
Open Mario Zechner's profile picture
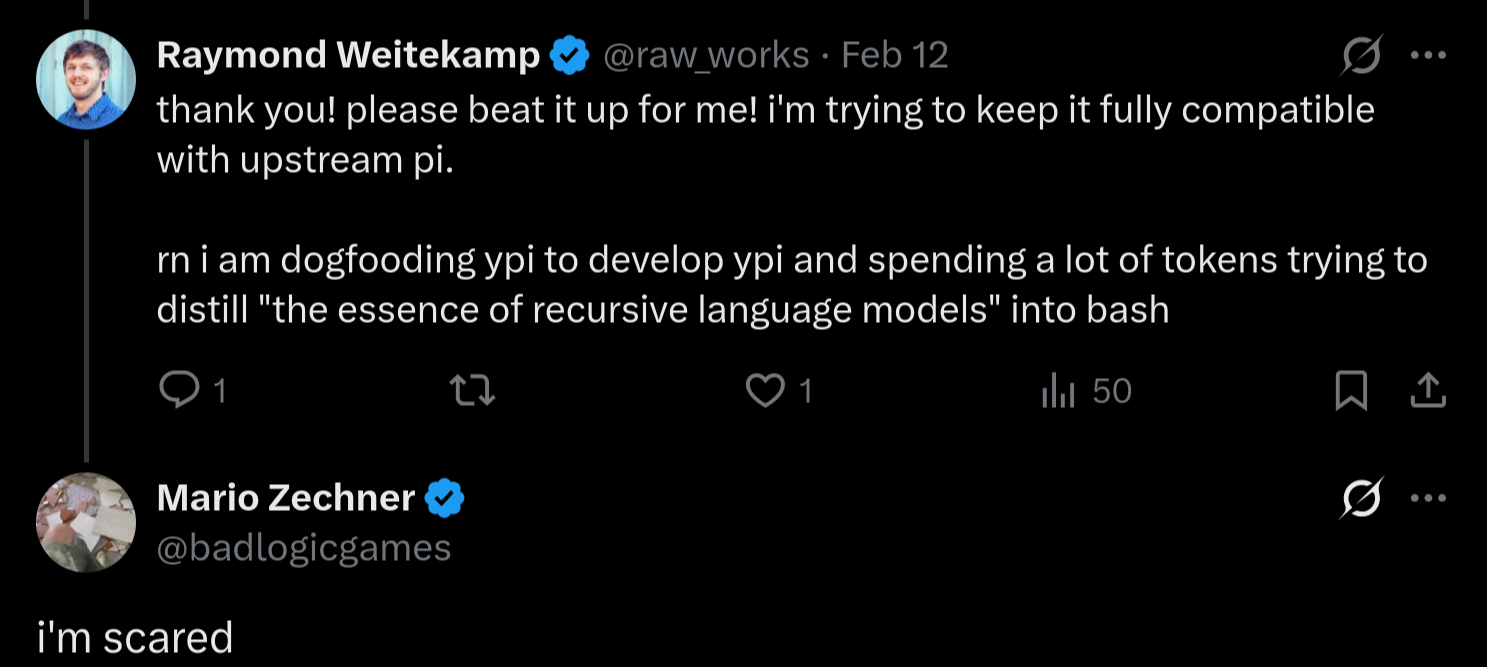click(x=86, y=522)
